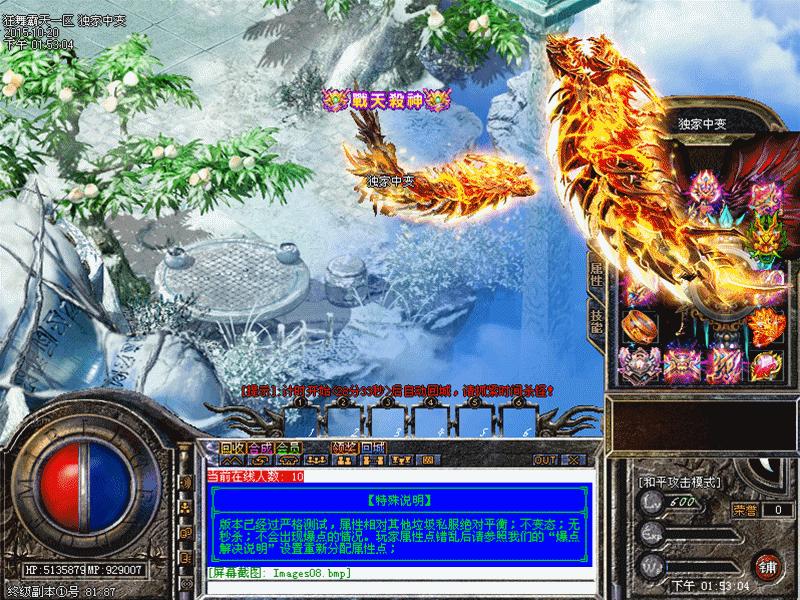Screen dimensions: 800x600
Task: Click the 回城 return-to-town button
Action: (372, 448)
